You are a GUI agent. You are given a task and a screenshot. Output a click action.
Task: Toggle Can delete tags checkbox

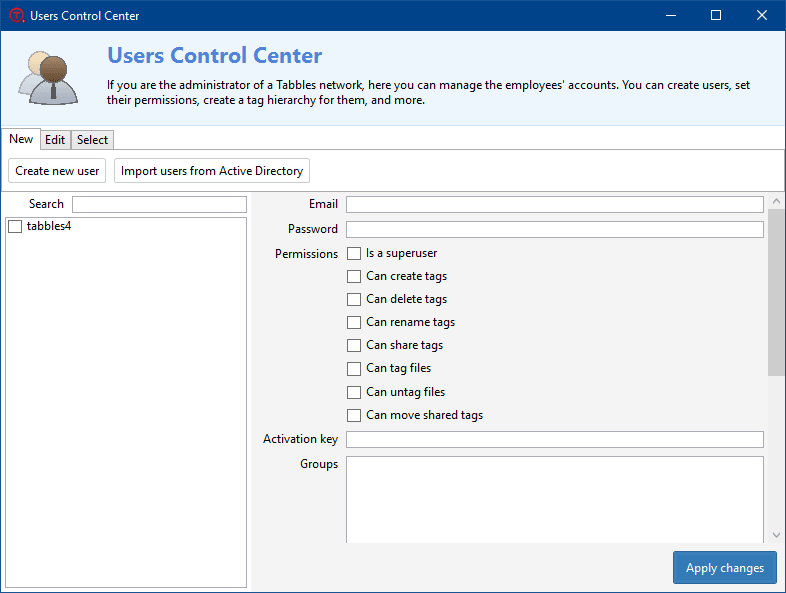tap(354, 300)
